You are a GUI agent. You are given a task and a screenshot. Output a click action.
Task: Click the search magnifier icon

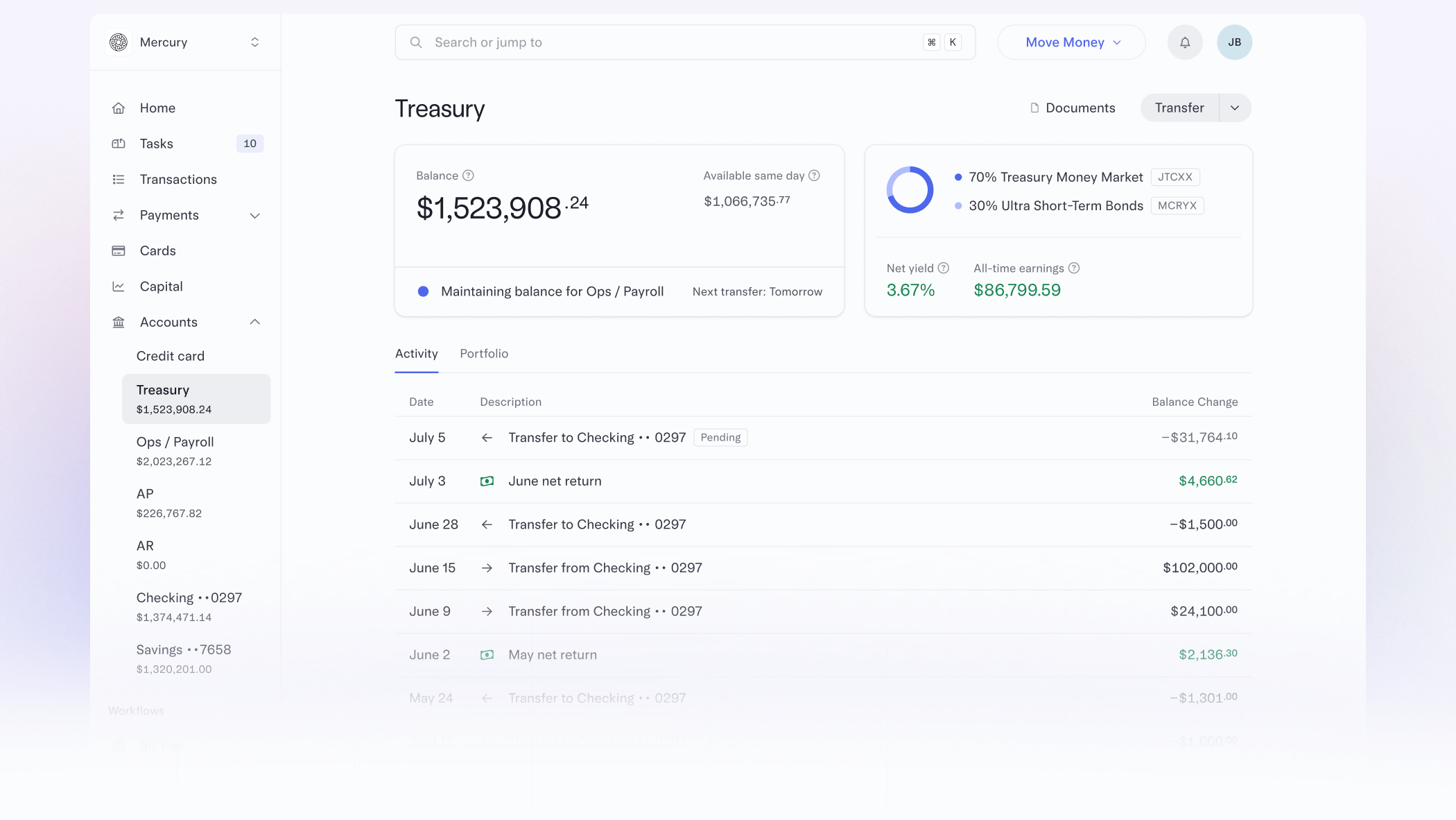(416, 42)
